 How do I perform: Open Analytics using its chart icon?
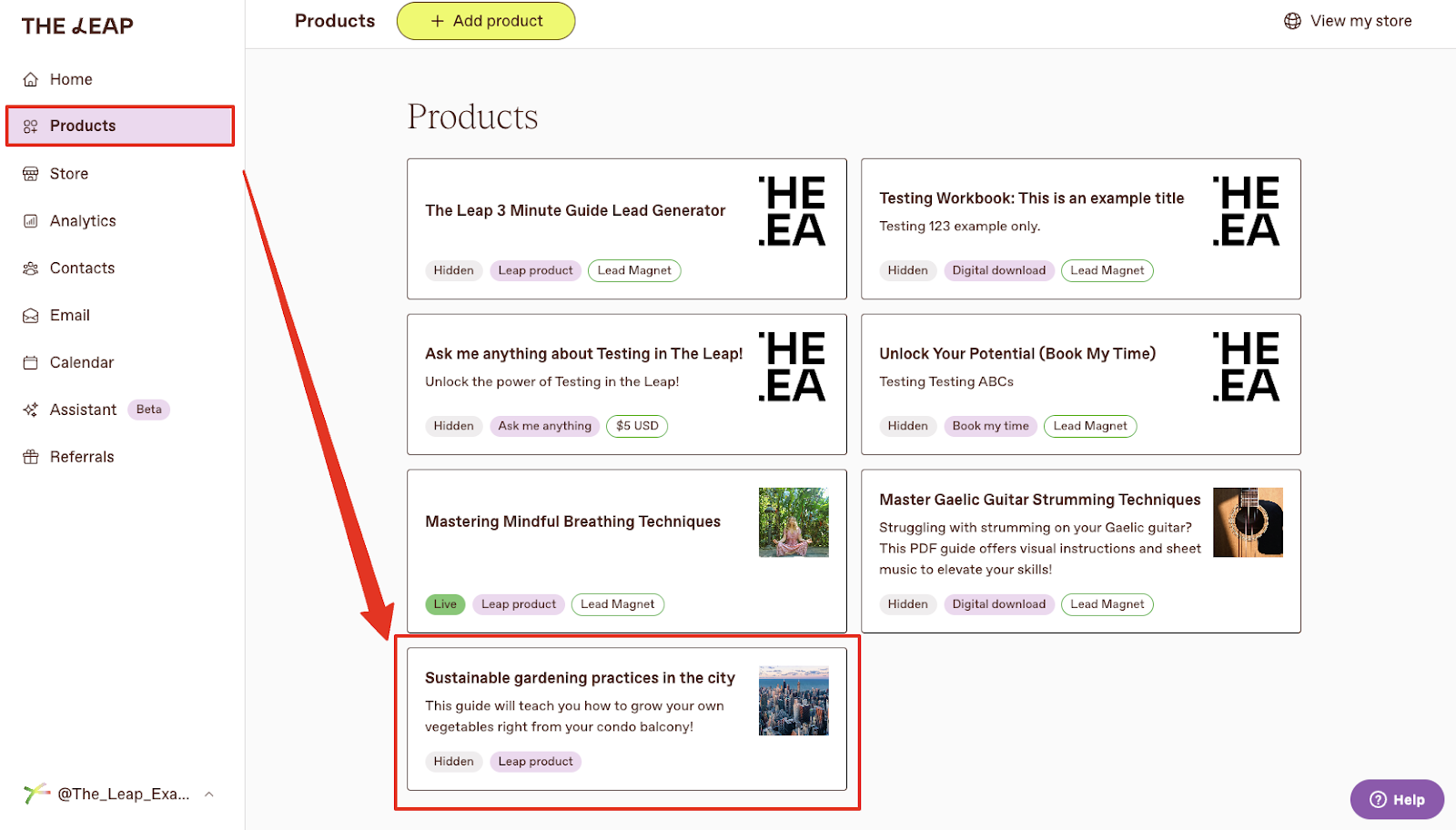31,220
